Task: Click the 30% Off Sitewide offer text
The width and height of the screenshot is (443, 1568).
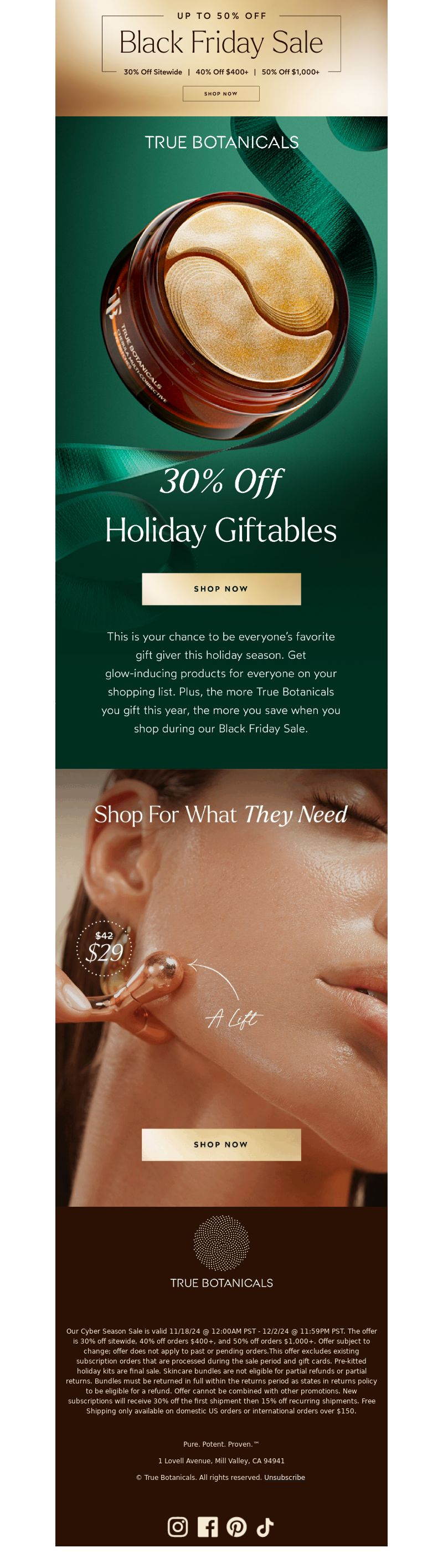Action: (153, 72)
